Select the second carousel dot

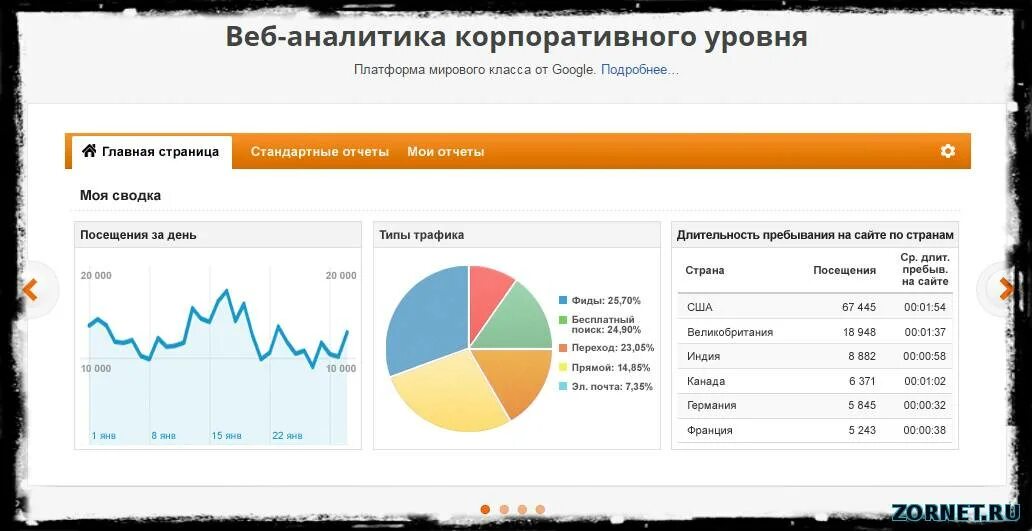pos(503,509)
